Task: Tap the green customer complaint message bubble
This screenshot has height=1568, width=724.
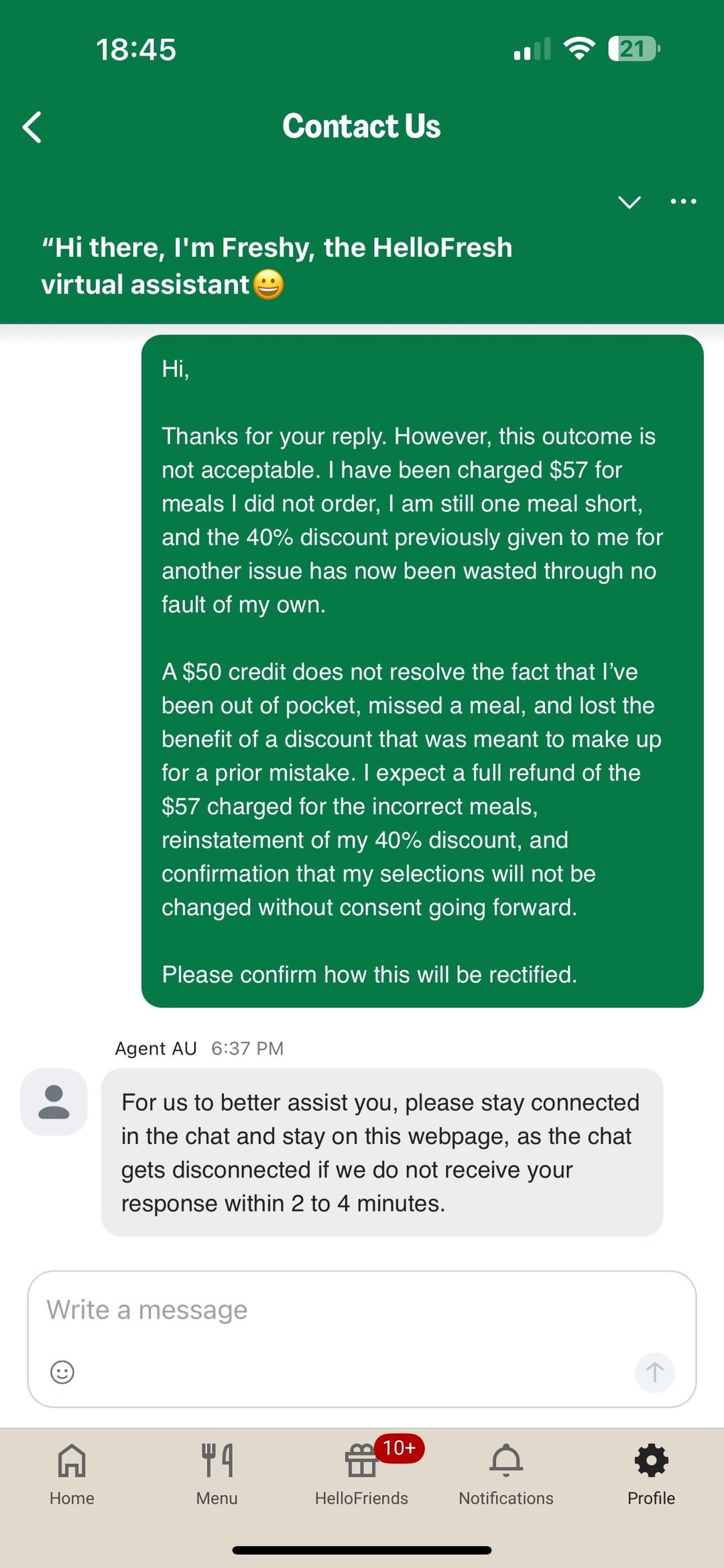Action: [422, 671]
